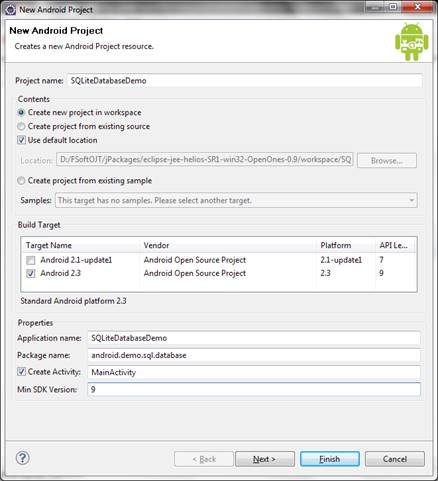Cancel the New Android Project wizard
The image size is (438, 481).
tap(395, 459)
